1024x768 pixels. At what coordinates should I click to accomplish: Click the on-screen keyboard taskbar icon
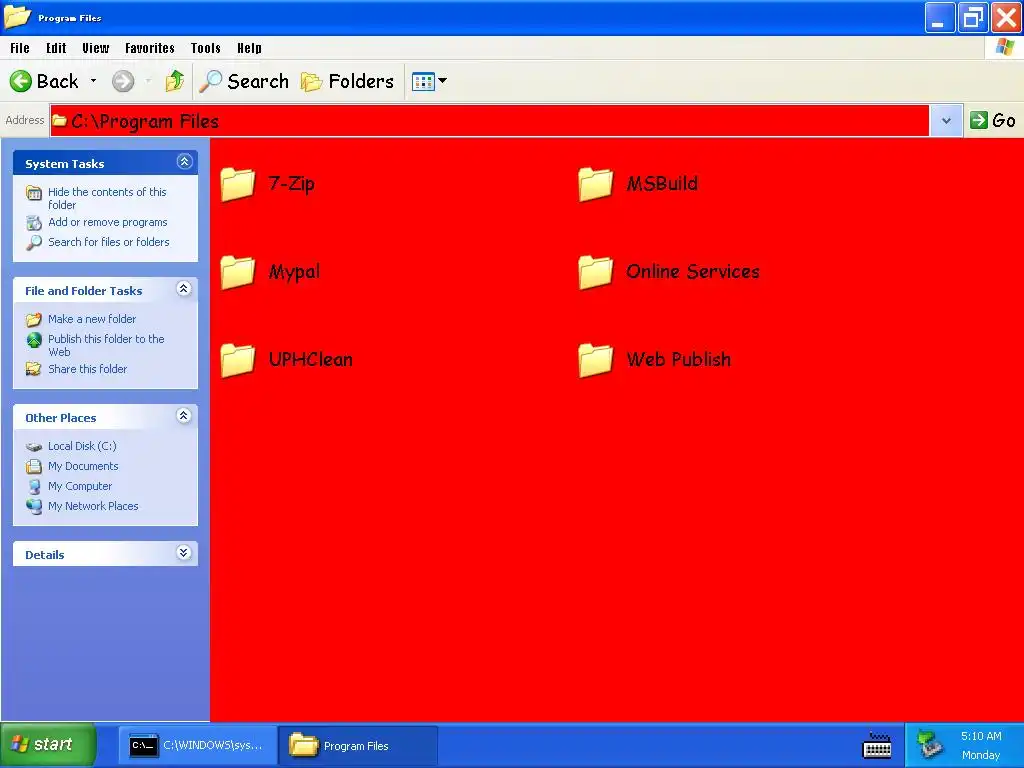coord(877,745)
